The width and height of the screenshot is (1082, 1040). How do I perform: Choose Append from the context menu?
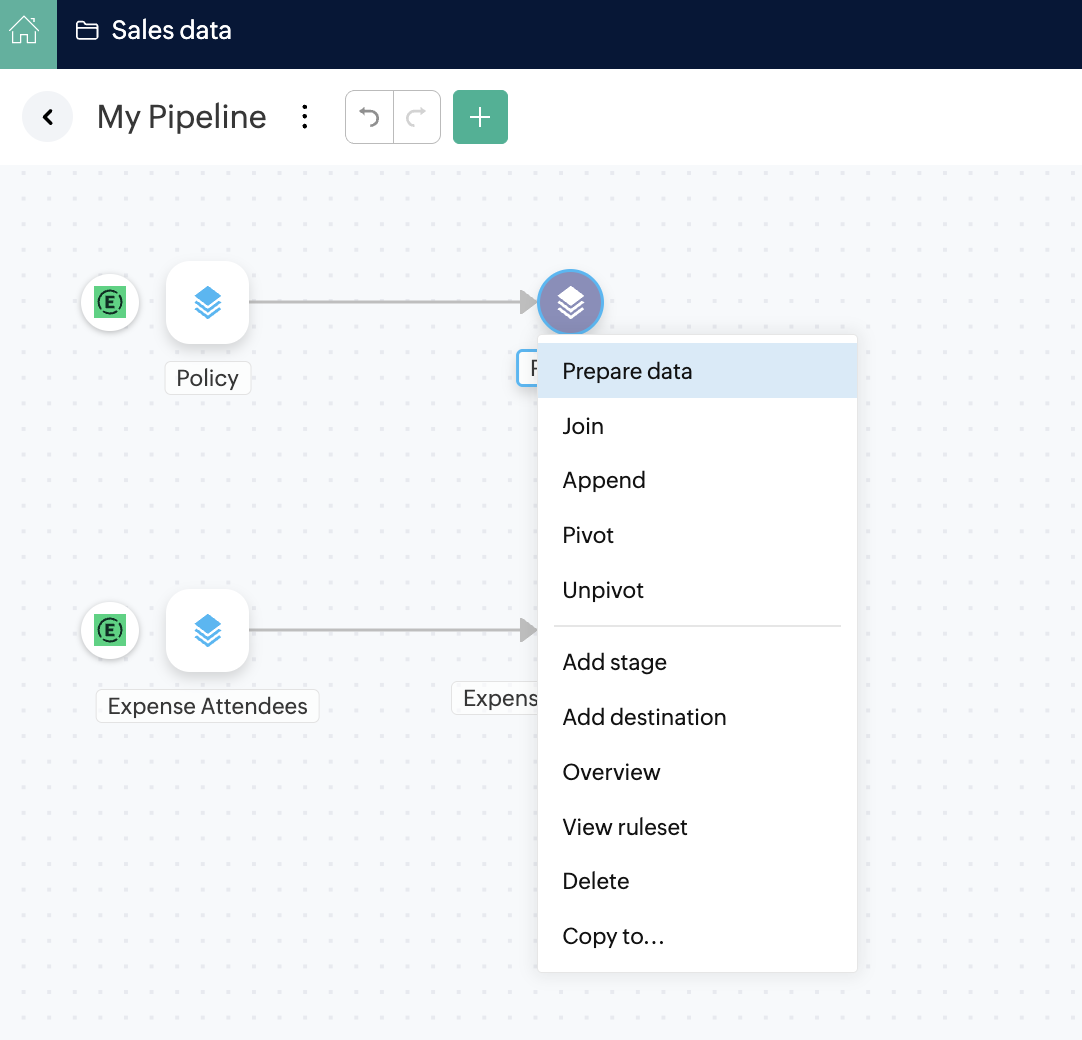(604, 480)
